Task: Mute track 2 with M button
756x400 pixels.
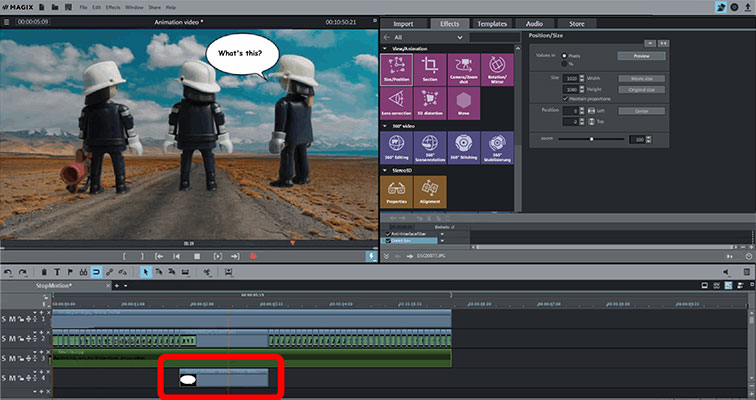Action: pyautogui.click(x=12, y=339)
